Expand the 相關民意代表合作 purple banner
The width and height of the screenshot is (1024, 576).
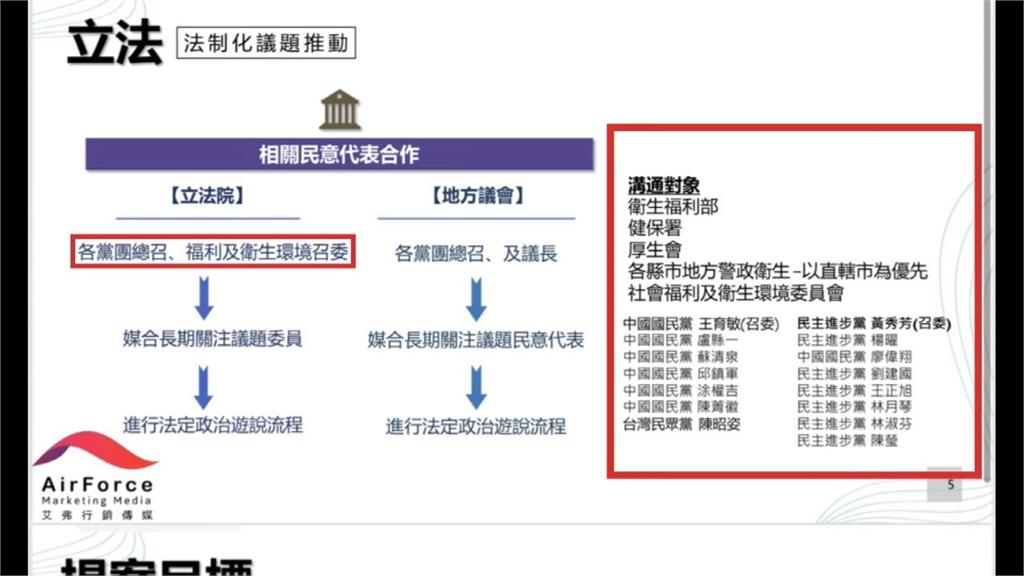pos(341,152)
